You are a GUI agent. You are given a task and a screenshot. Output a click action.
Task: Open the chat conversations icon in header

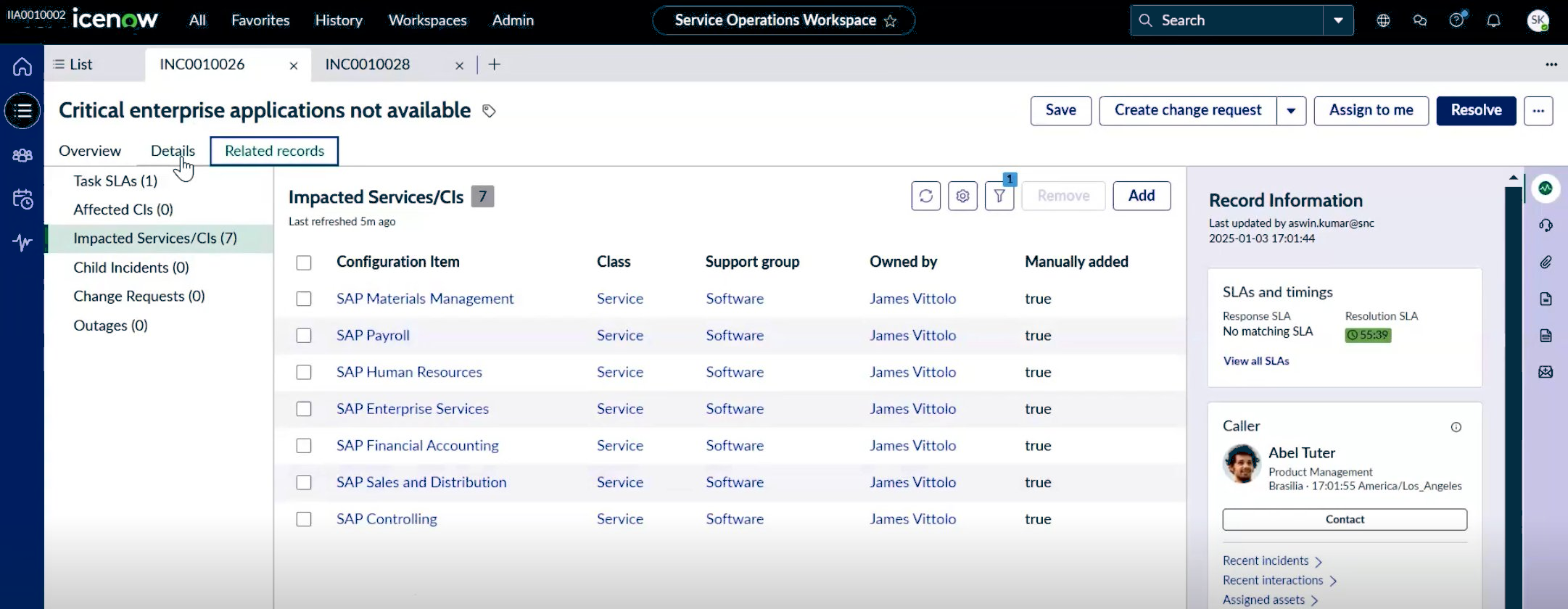point(1420,20)
